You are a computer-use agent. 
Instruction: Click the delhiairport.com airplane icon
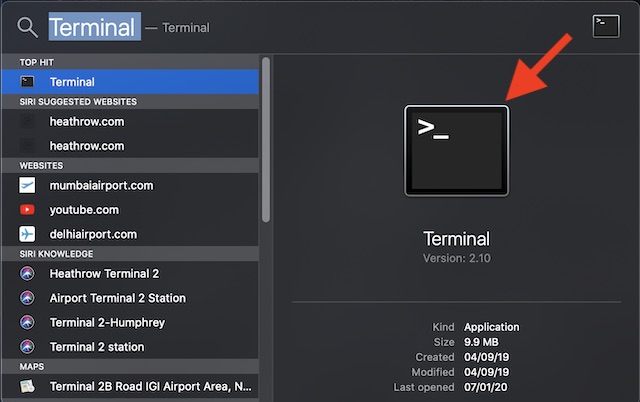point(27,234)
